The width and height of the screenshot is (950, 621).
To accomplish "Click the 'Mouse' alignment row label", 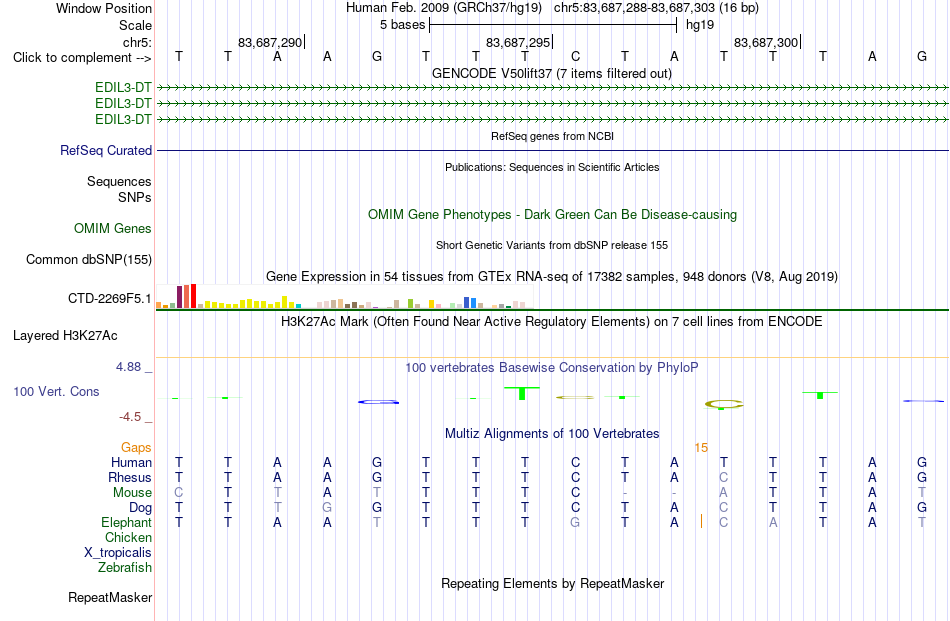I will coord(132,493).
